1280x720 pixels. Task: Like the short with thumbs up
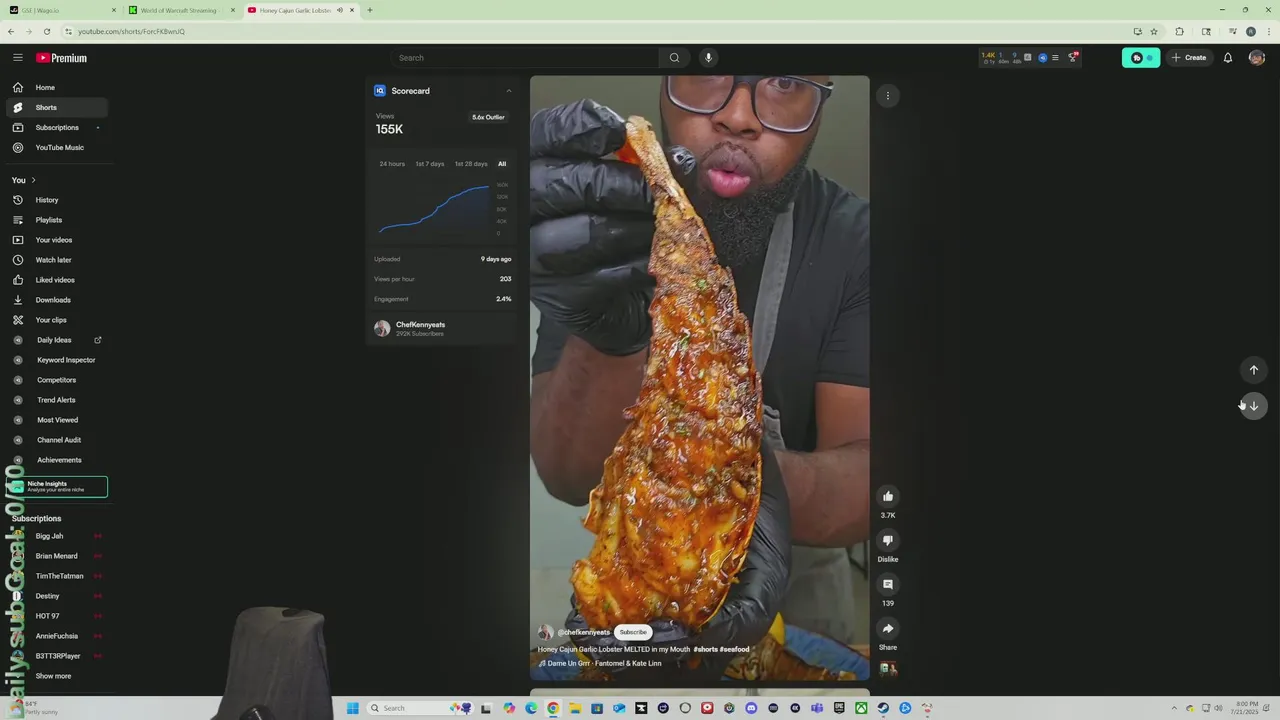coord(887,496)
